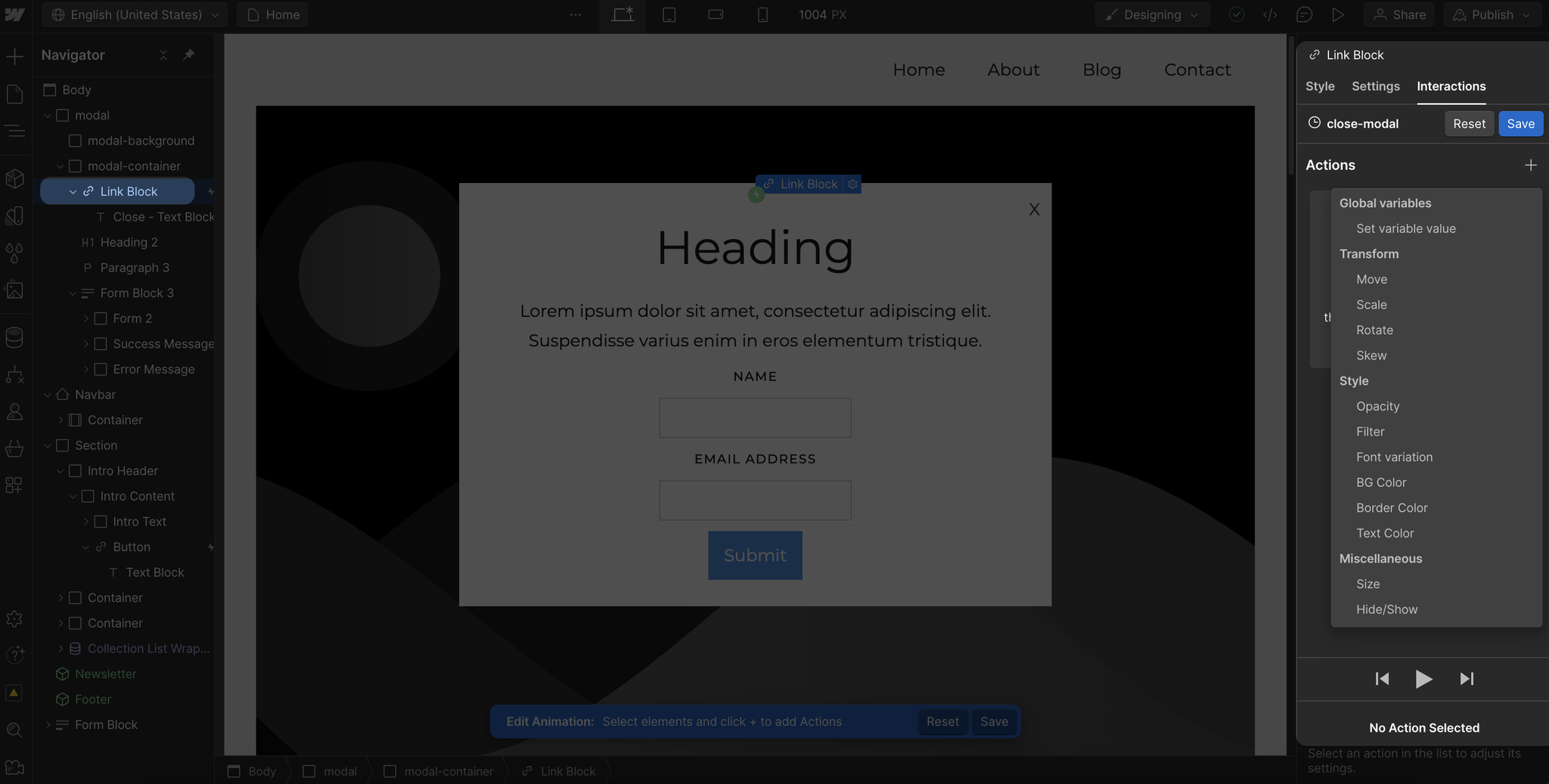Click the Name input field

pyautogui.click(x=755, y=418)
